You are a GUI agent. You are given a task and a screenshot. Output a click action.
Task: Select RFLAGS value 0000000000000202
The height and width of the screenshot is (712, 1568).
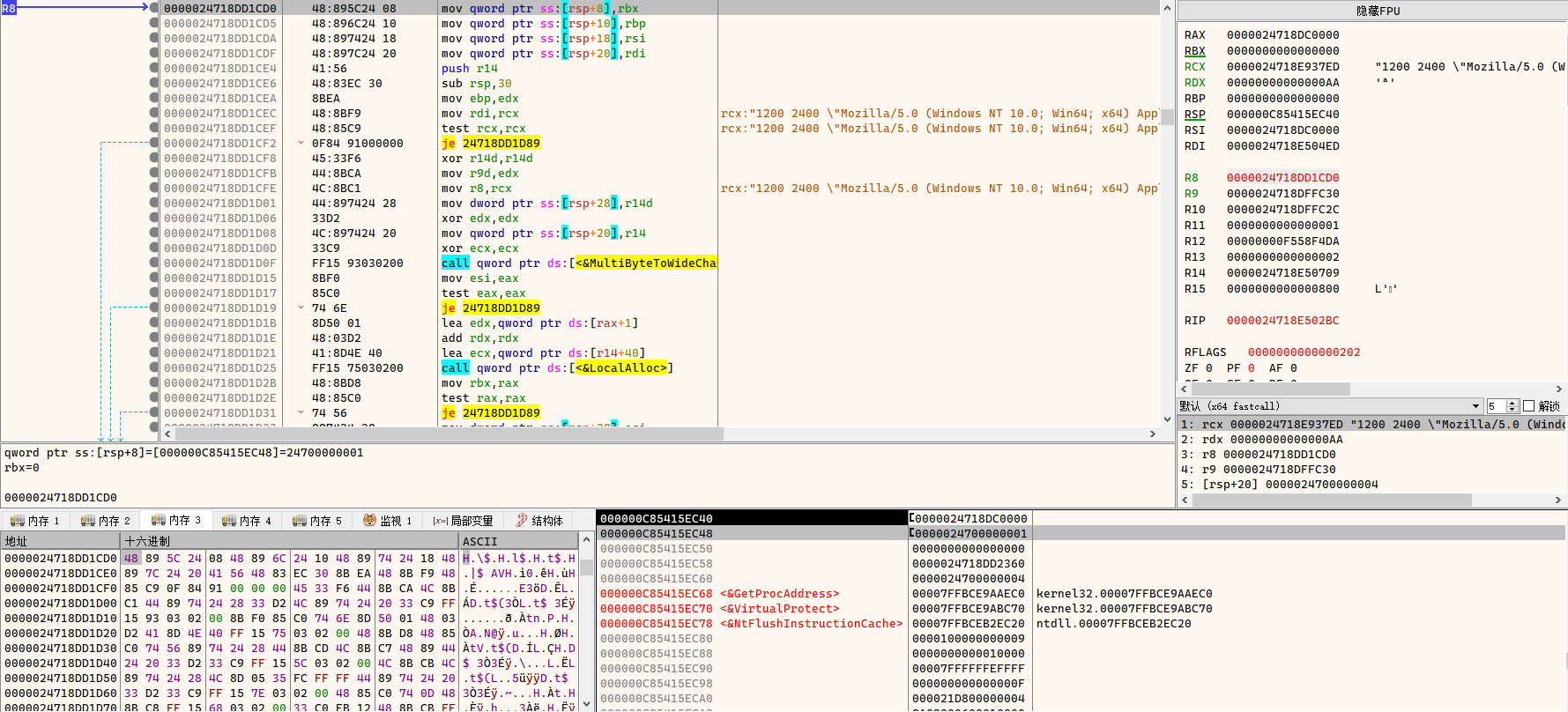click(x=1304, y=352)
